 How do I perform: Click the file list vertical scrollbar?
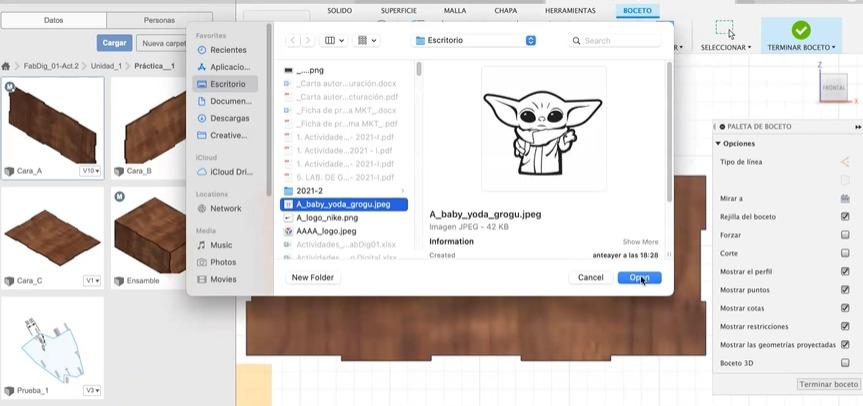[x=419, y=69]
